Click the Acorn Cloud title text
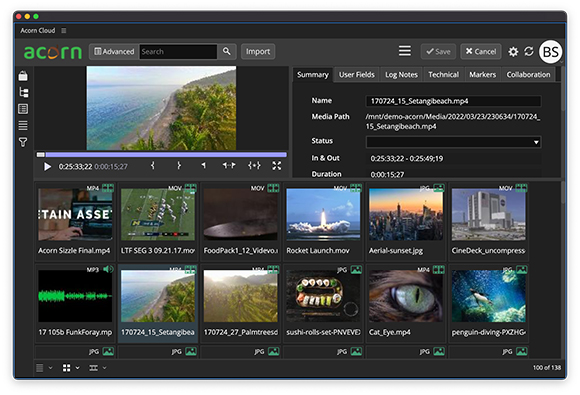The height and width of the screenshot is (395, 580). [38, 30]
